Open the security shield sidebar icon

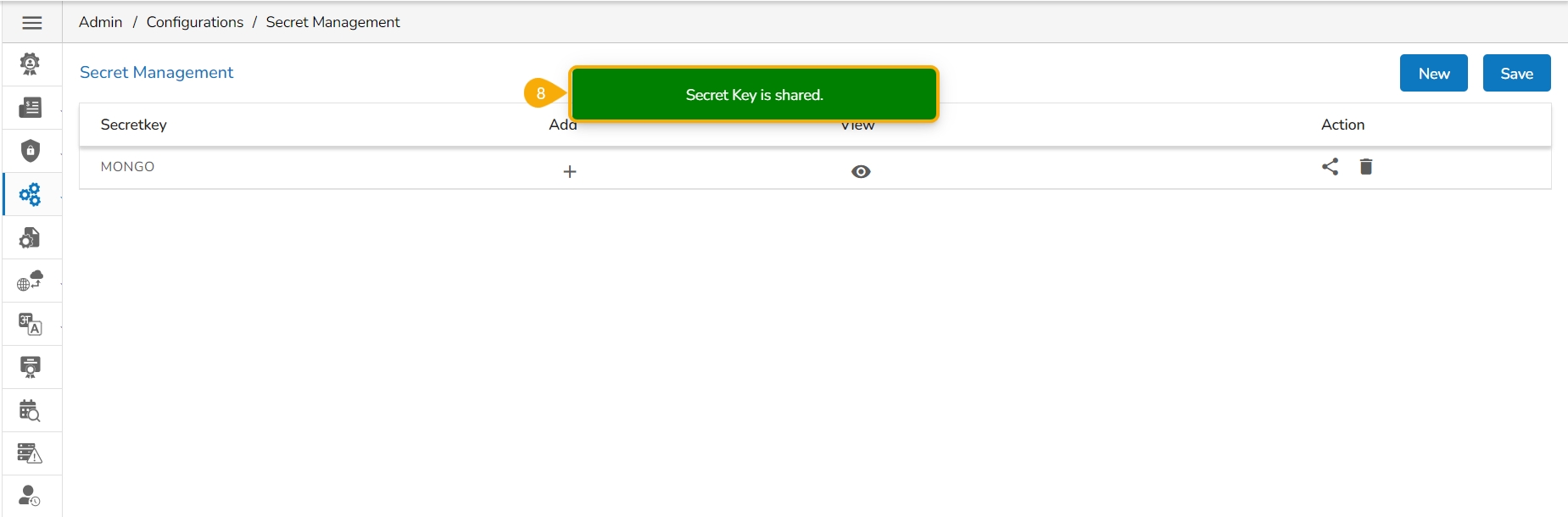(31, 151)
